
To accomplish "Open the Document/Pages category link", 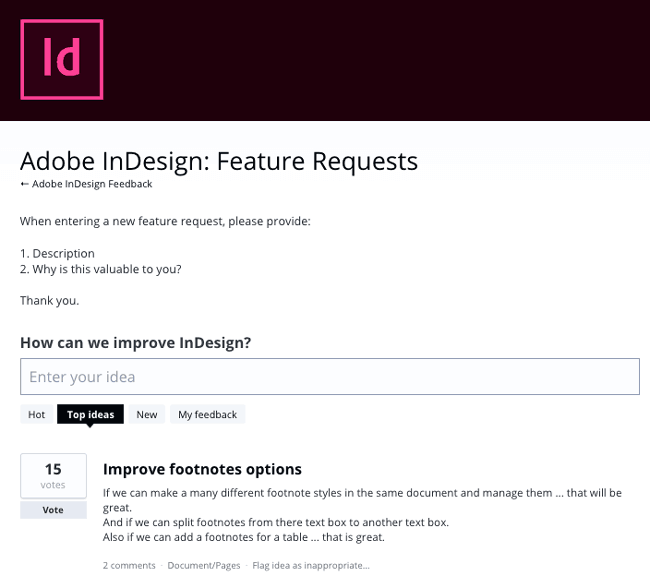I will (x=204, y=566).
